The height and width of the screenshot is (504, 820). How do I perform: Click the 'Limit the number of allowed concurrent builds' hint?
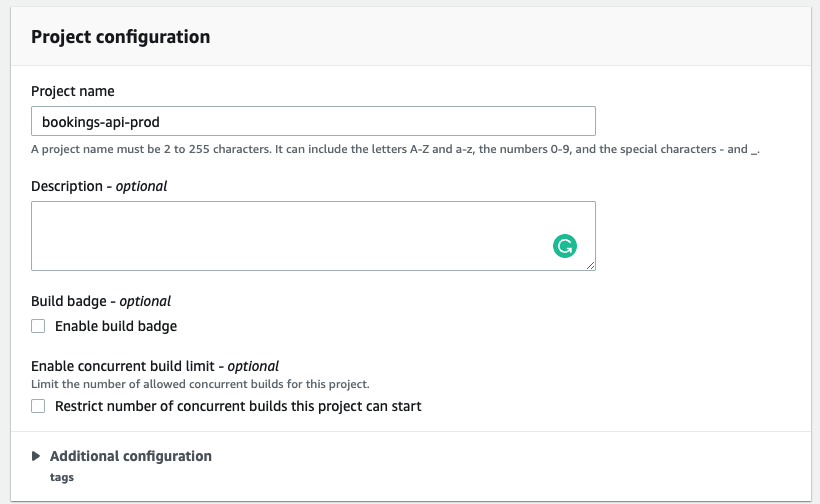pos(200,384)
